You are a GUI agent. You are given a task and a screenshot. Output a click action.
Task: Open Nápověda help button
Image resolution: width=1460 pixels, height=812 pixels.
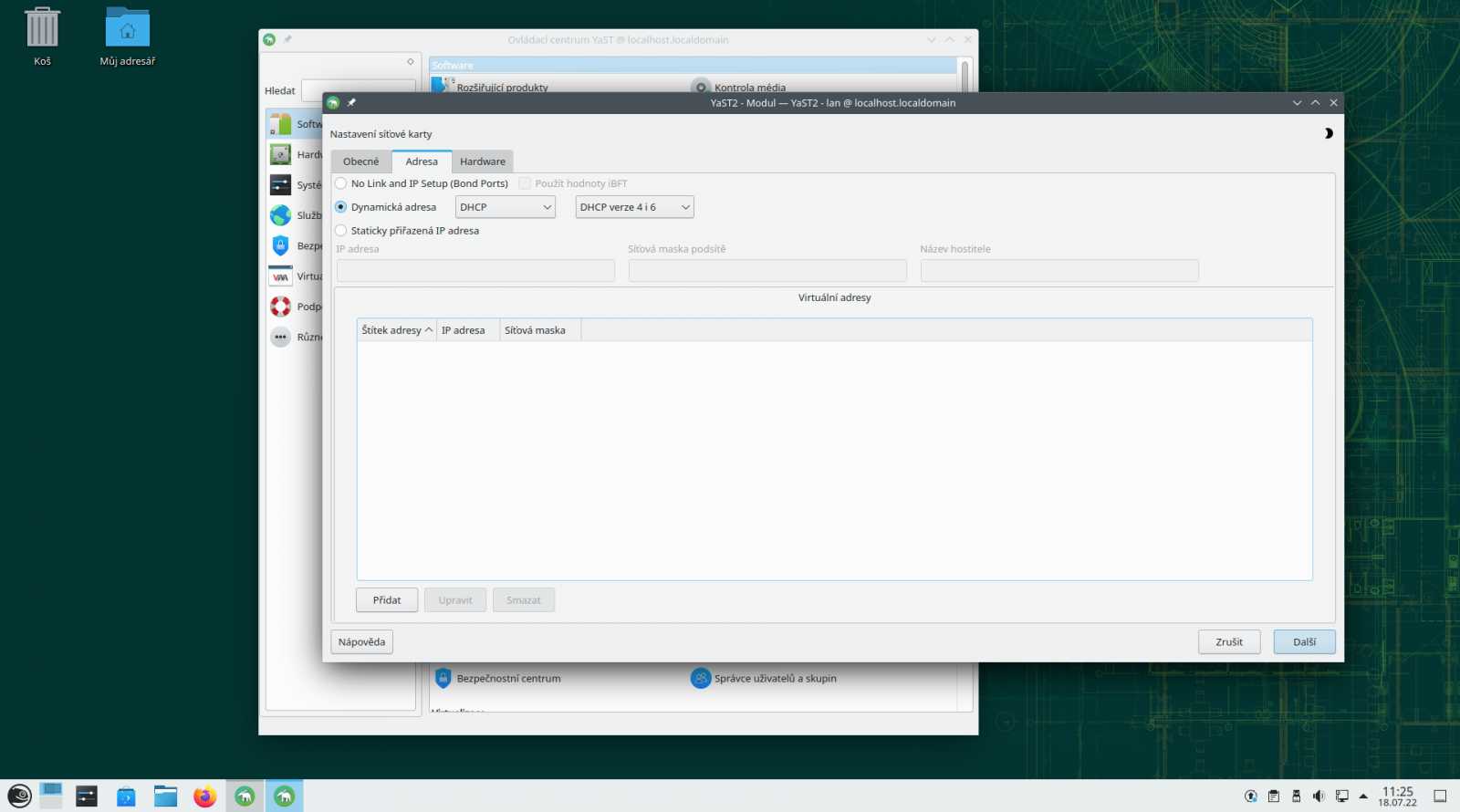point(361,642)
